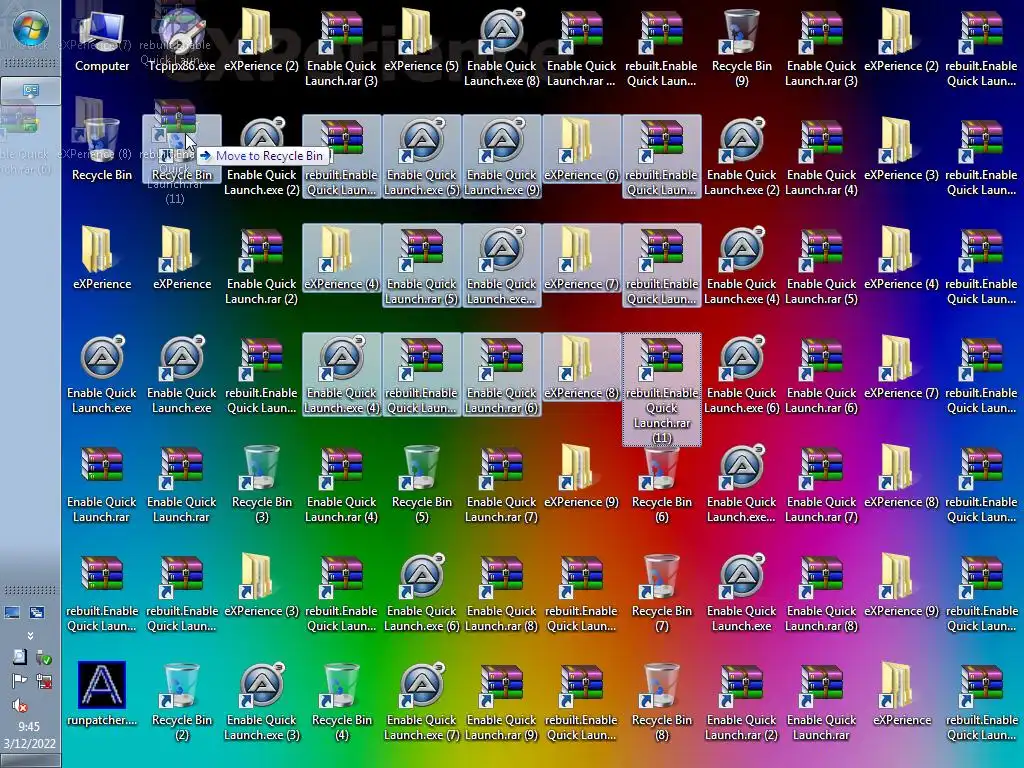Select the eXPerience (5) folder shortcut
The height and width of the screenshot is (768, 1024).
[421, 40]
